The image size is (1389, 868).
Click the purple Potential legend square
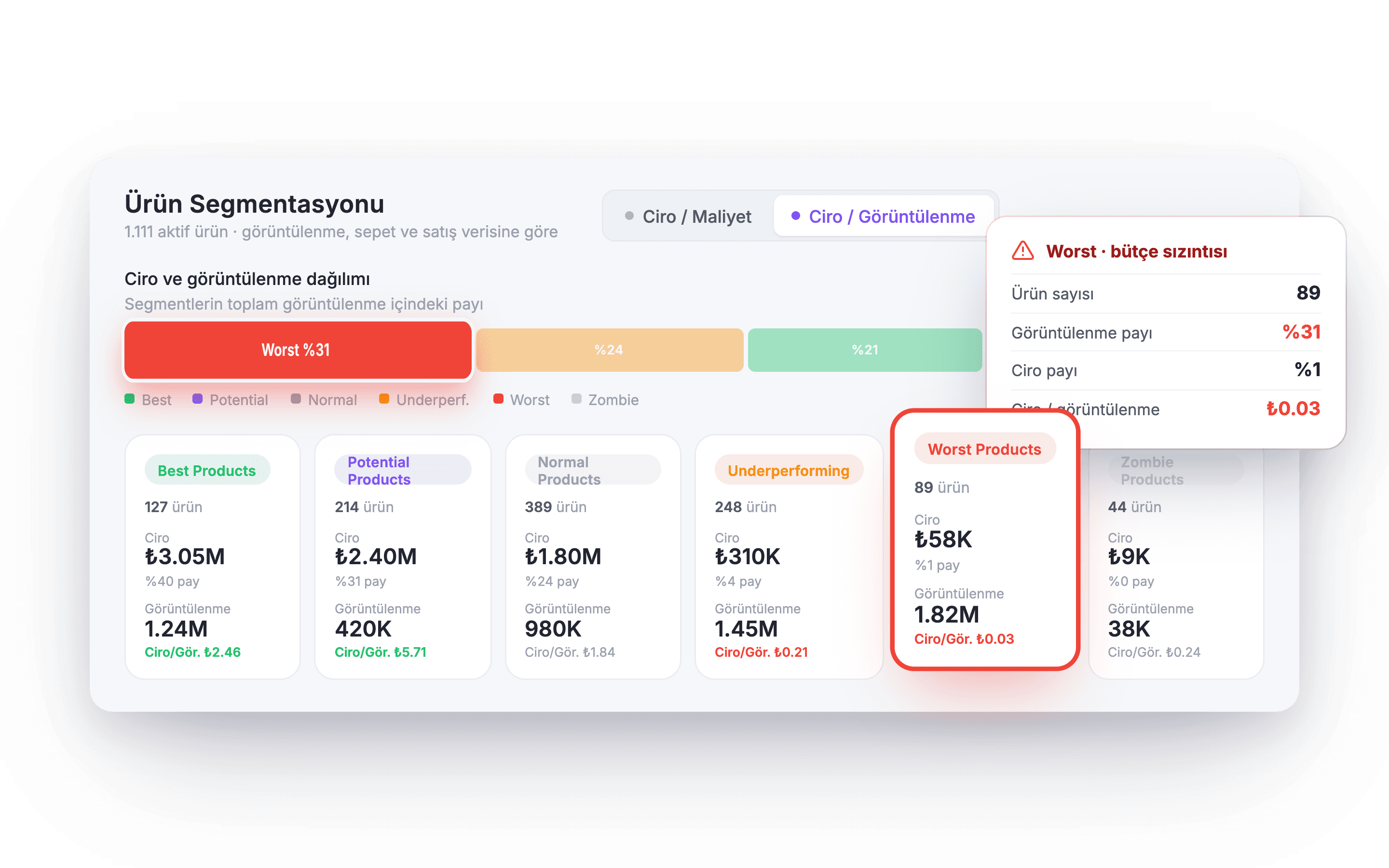click(x=197, y=399)
